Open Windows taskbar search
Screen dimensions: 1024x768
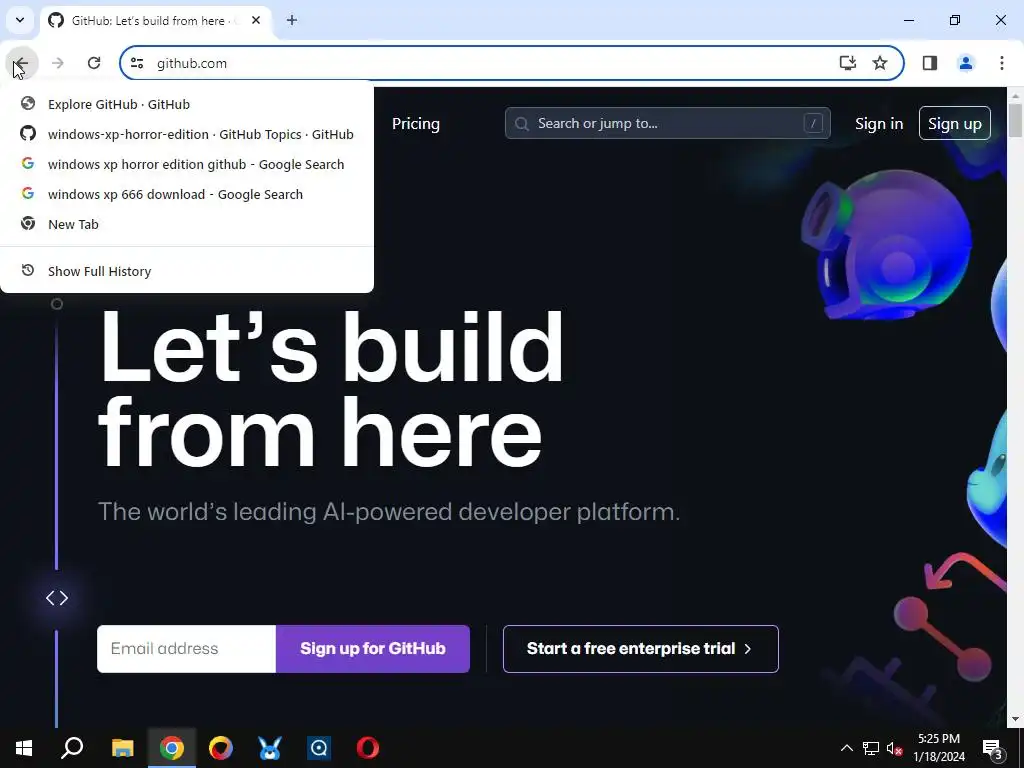(x=72, y=748)
